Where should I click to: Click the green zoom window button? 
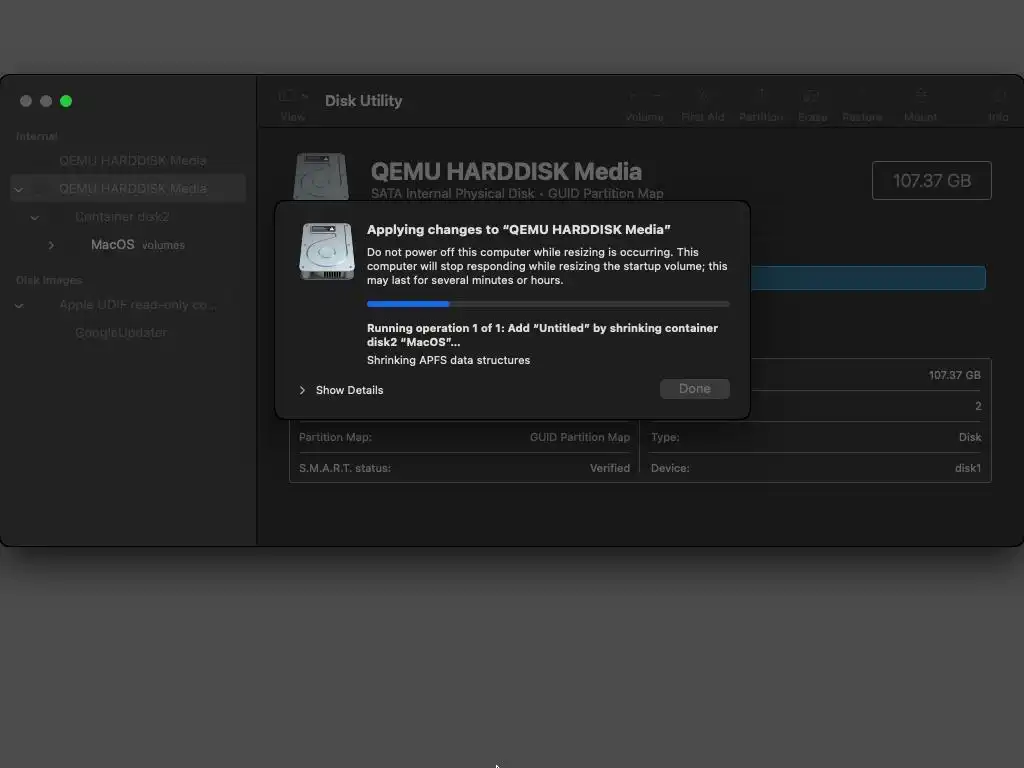pos(66,101)
